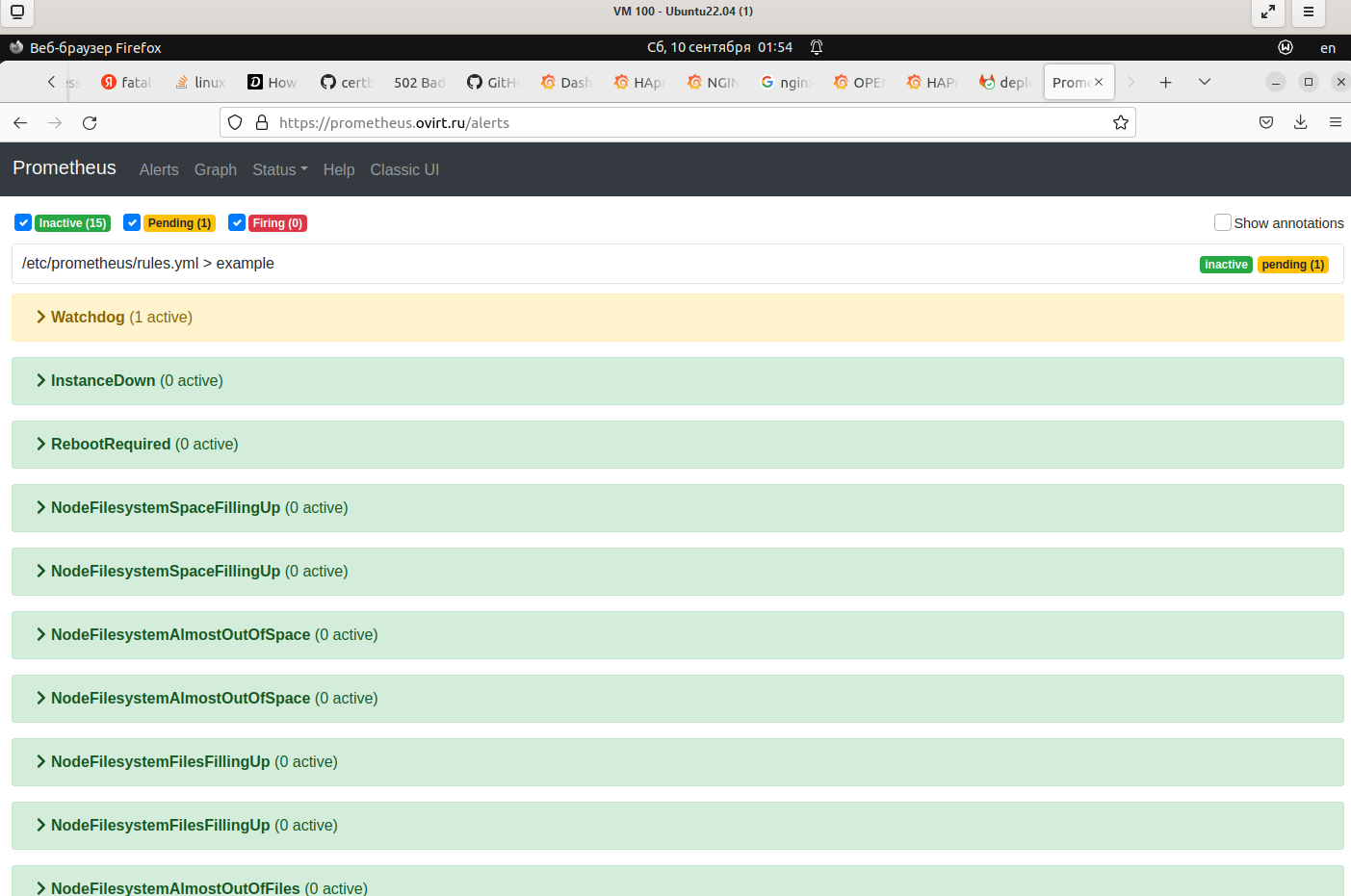1351x896 pixels.
Task: Toggle fullscreen of the VM viewer window
Action: click(1268, 13)
